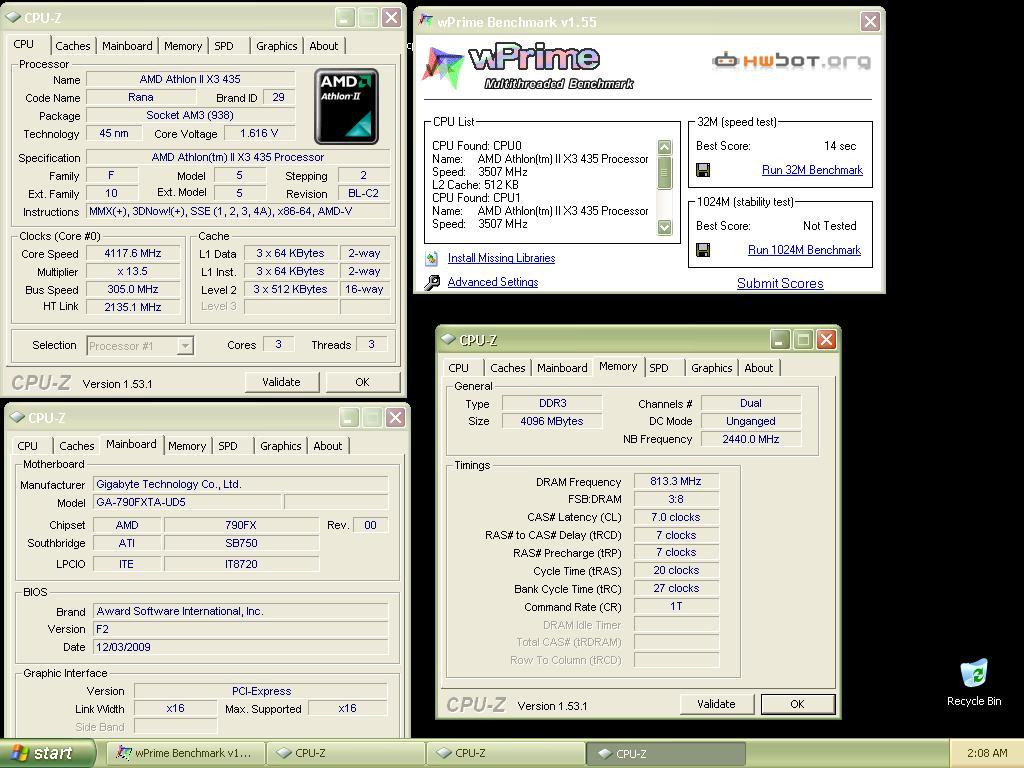Screen dimensions: 1024x768
Task: Click OK in the CPU window
Action: click(x=362, y=382)
